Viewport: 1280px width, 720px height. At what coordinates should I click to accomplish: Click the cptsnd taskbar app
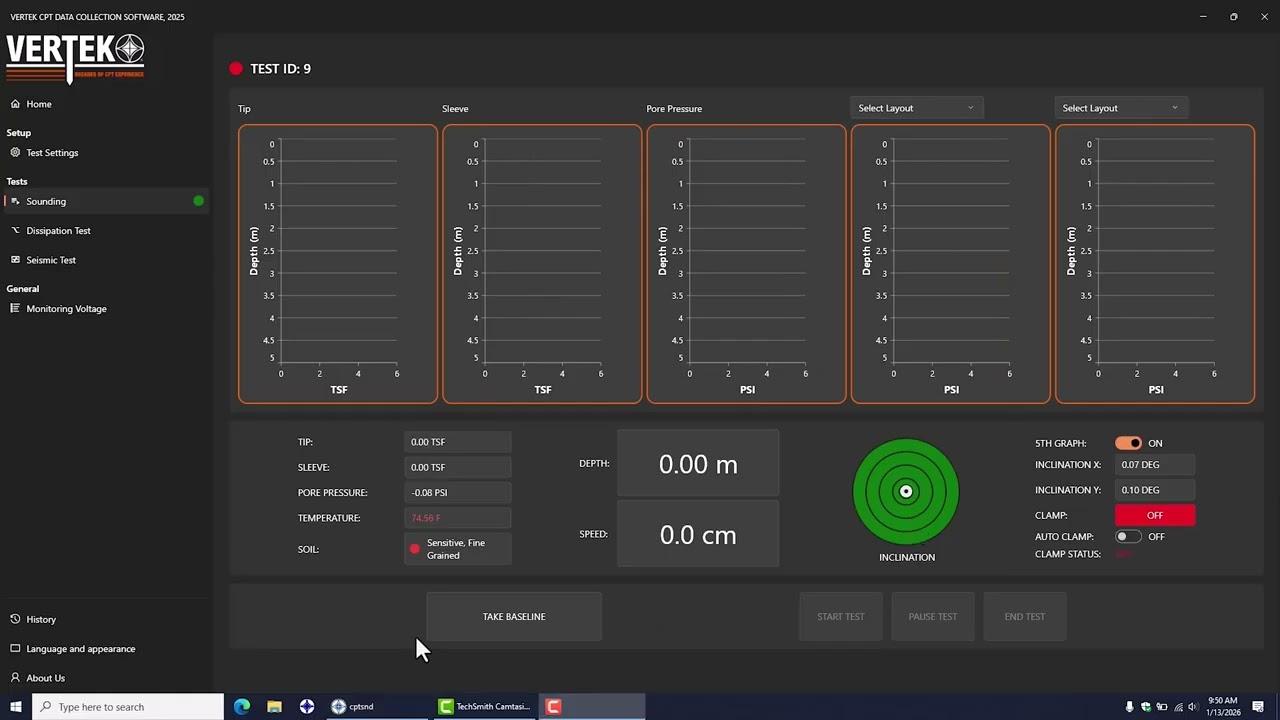click(376, 707)
